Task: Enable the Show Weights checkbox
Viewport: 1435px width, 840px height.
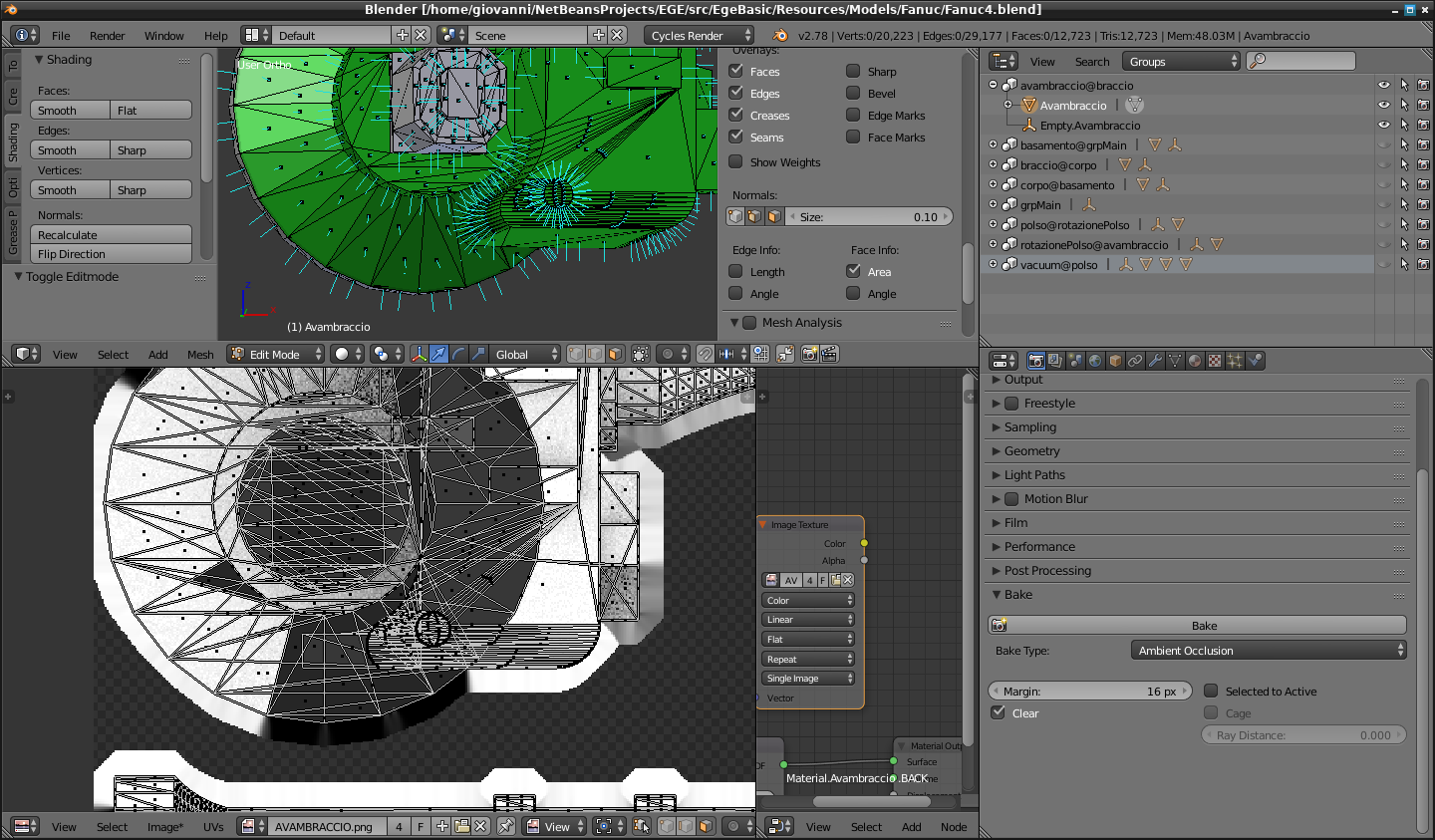Action: [x=735, y=161]
